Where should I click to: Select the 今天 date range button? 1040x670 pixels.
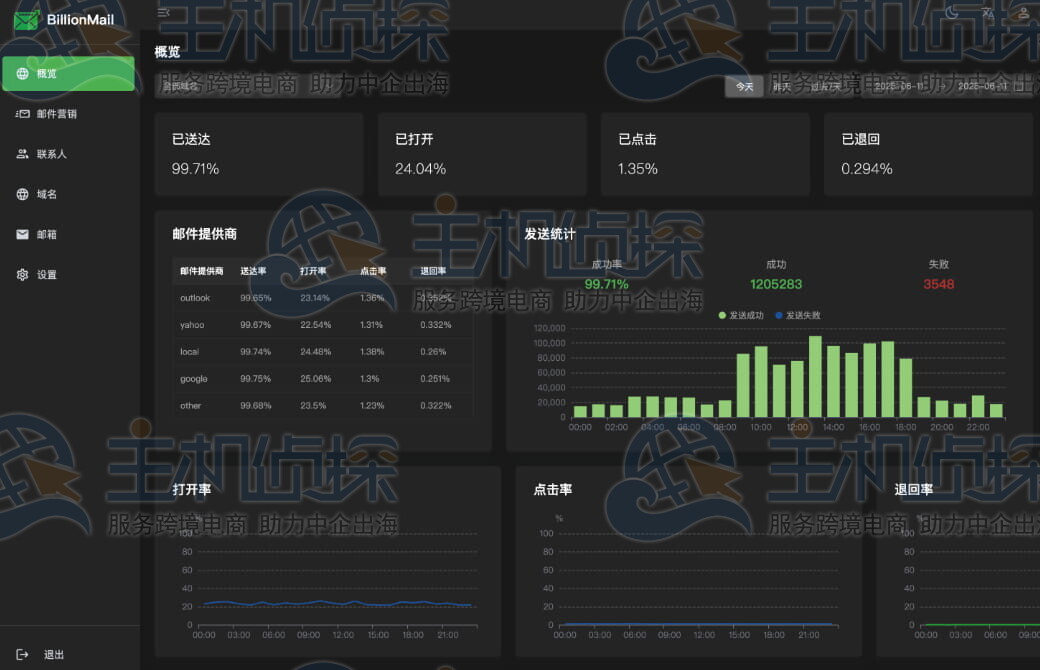[744, 86]
